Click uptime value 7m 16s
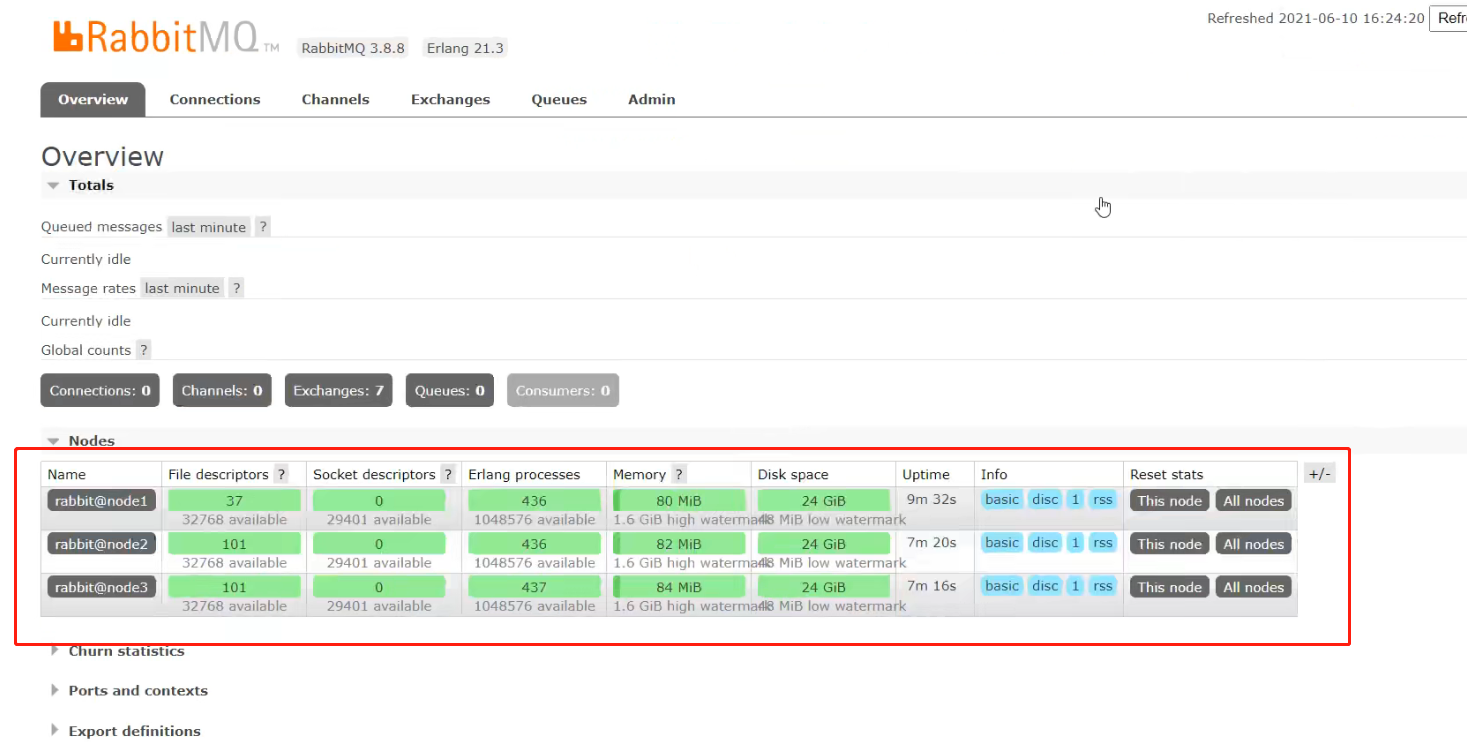Image resolution: width=1467 pixels, height=742 pixels. coord(931,585)
